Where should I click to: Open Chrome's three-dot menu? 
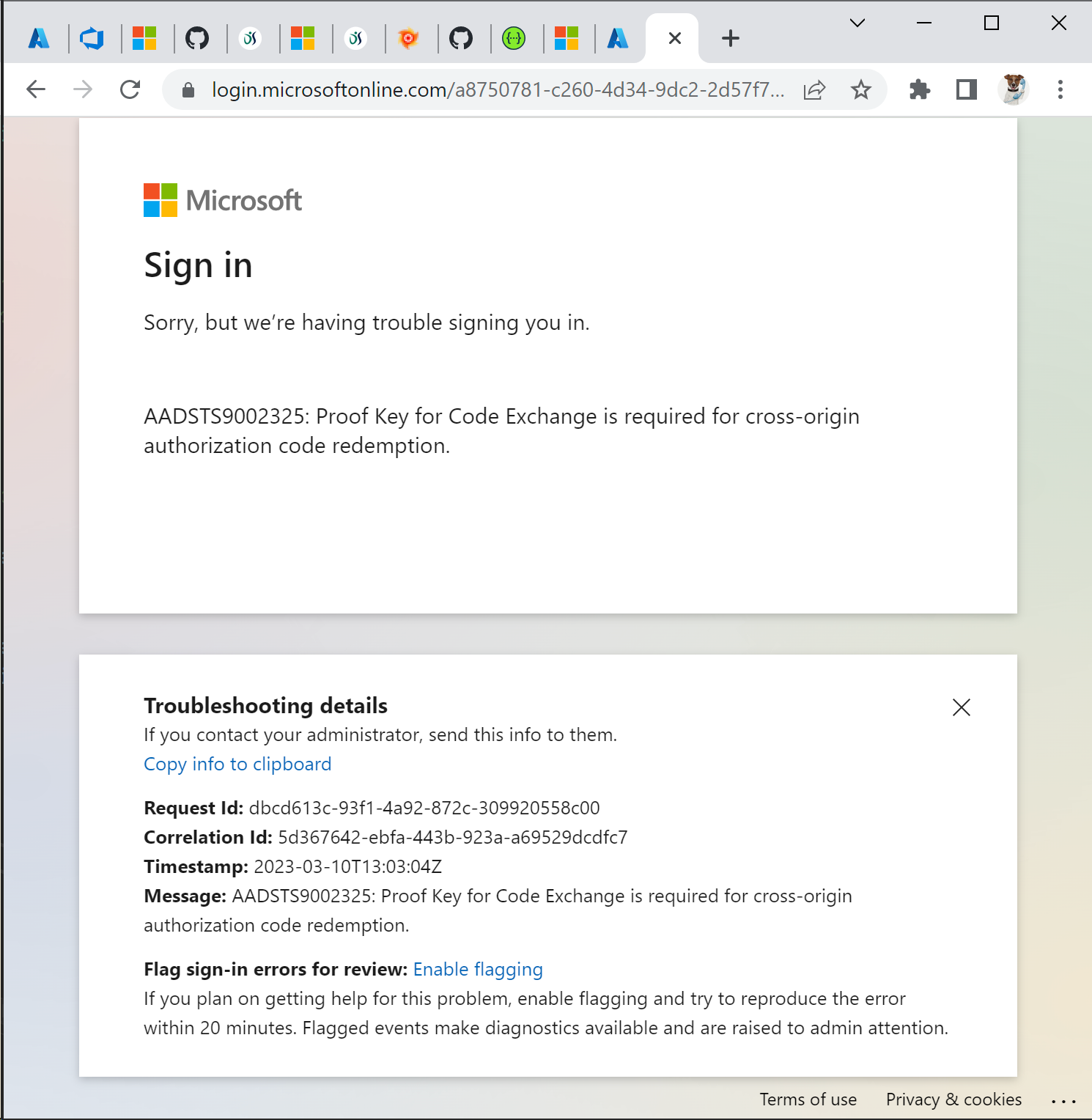[x=1060, y=89]
